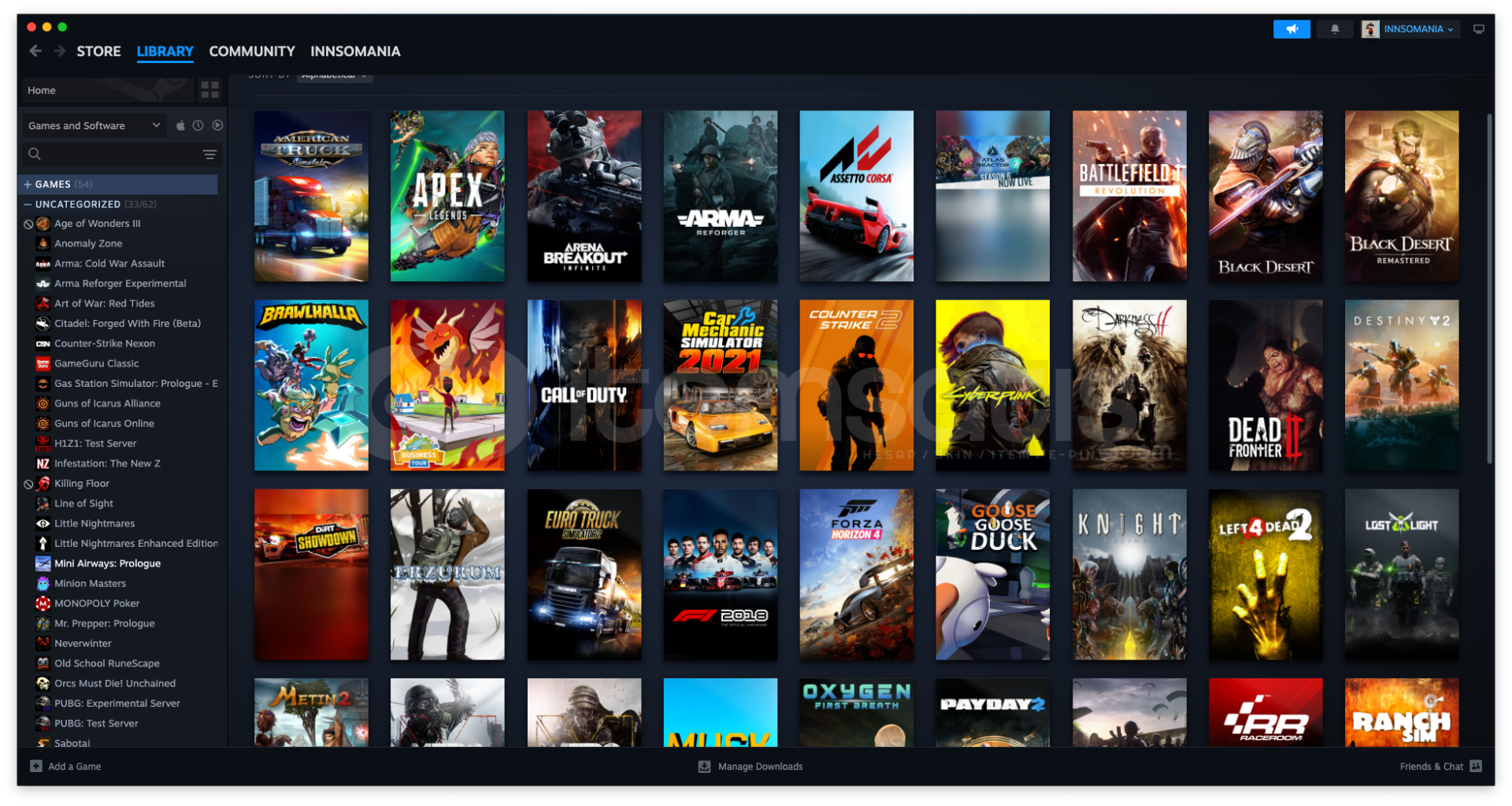Open Arma Reforger cover
Screen dimensions: 1512x806
point(721,196)
